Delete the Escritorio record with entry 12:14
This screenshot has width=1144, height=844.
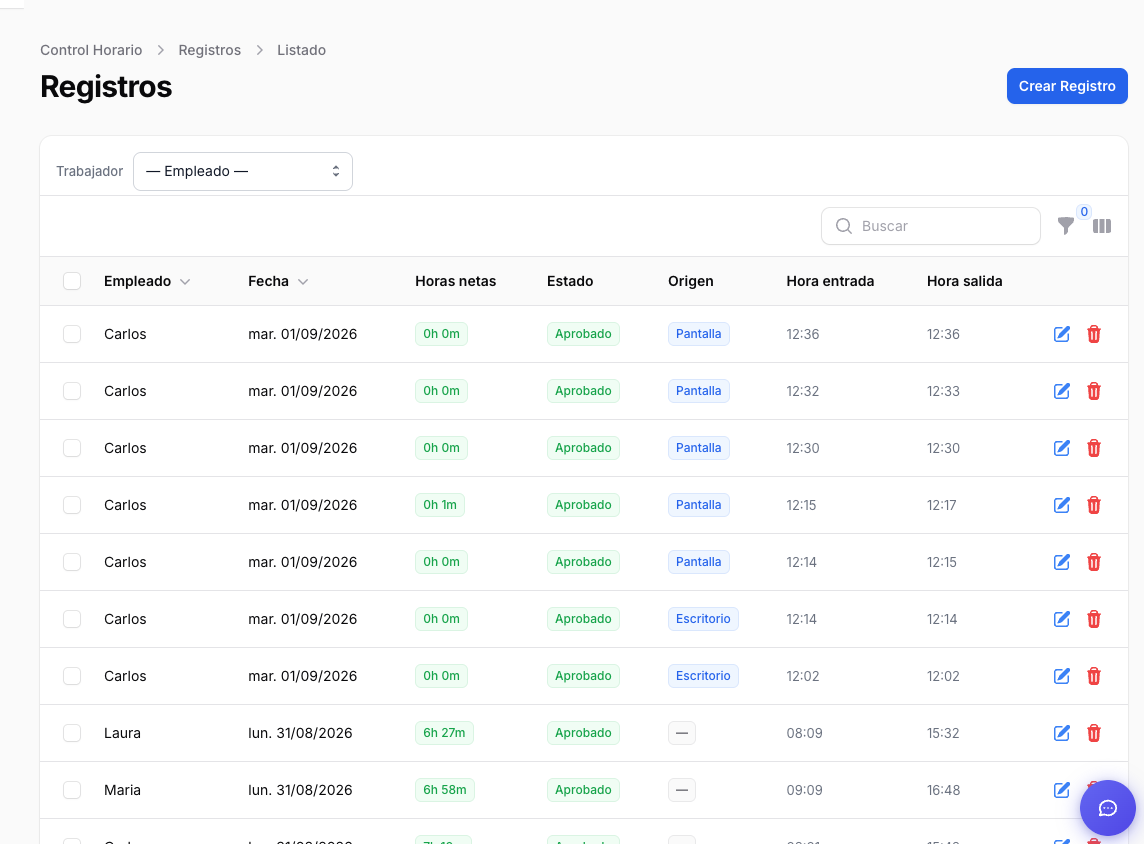point(1094,619)
